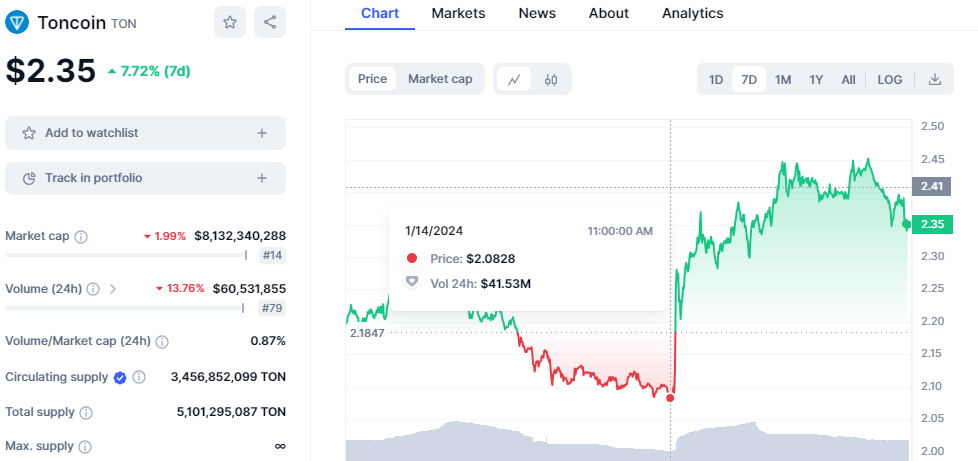Open the About tab

tap(609, 13)
